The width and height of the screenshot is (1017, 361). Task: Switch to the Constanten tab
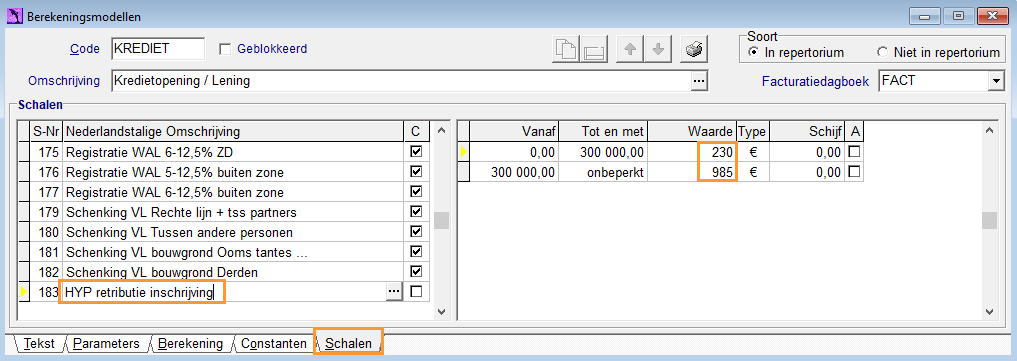coord(274,344)
